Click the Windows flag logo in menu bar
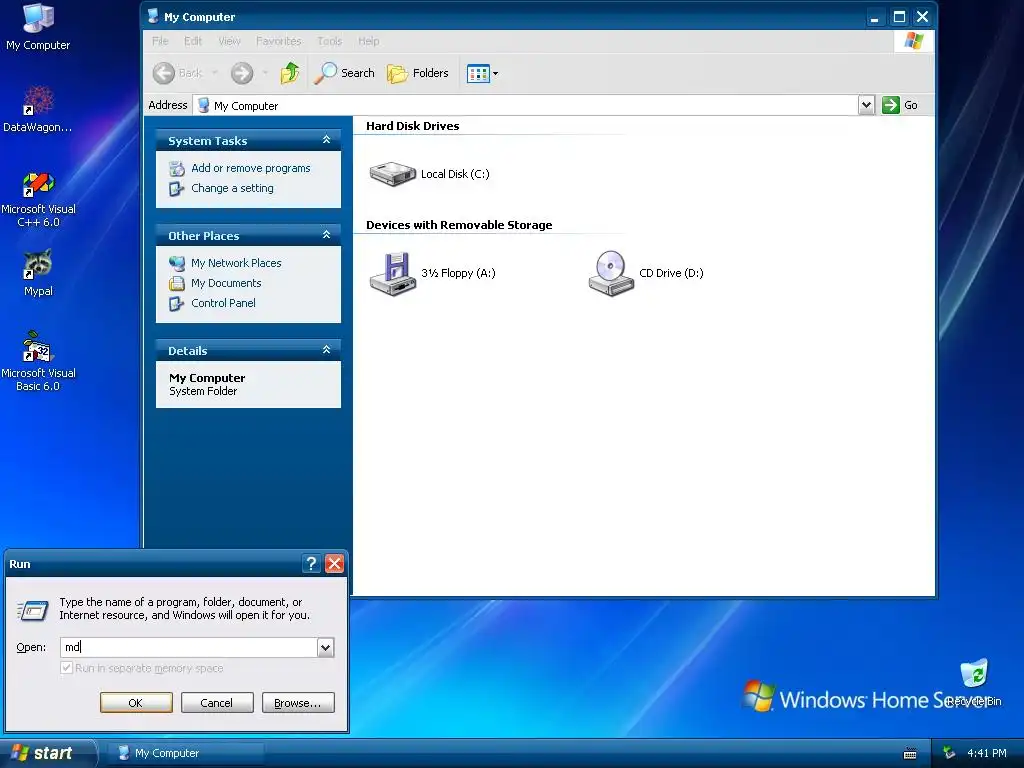The image size is (1024, 768). click(914, 41)
